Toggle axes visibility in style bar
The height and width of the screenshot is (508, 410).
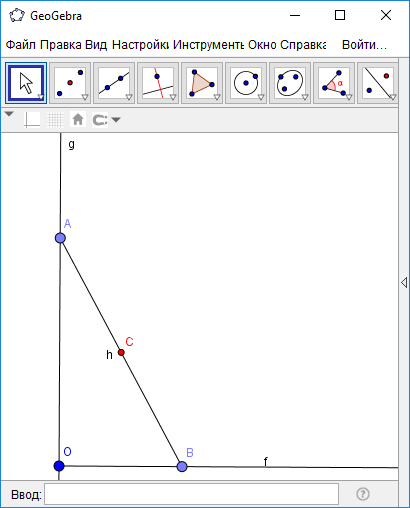tap(32, 120)
